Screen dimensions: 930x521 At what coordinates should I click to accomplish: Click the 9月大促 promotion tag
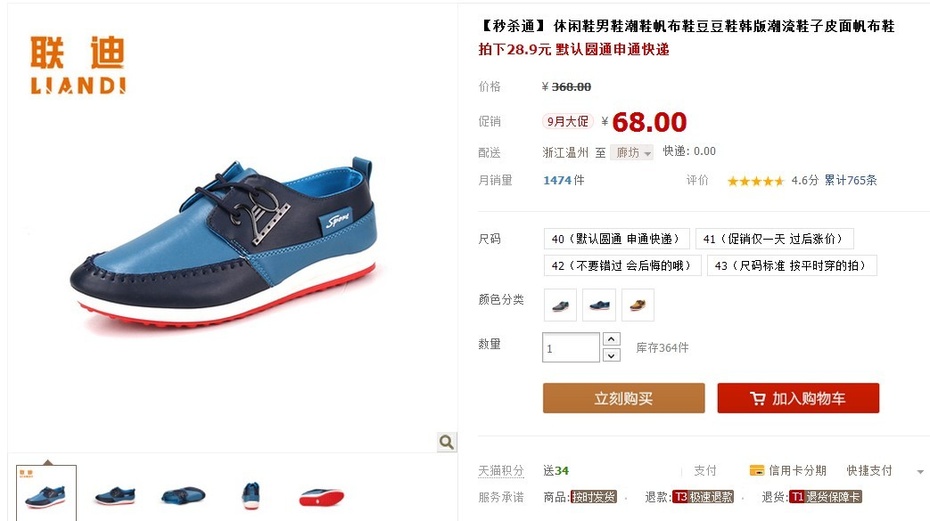(x=568, y=122)
